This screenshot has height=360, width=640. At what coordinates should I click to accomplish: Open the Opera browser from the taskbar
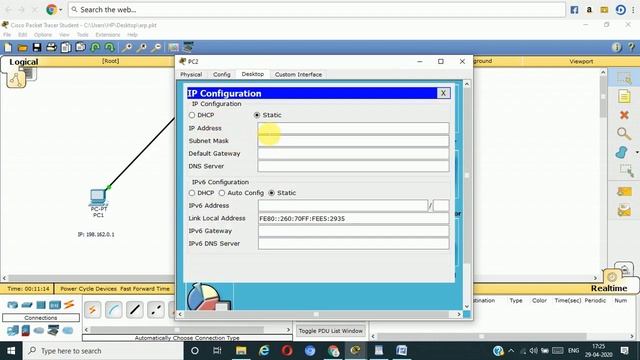pos(287,351)
